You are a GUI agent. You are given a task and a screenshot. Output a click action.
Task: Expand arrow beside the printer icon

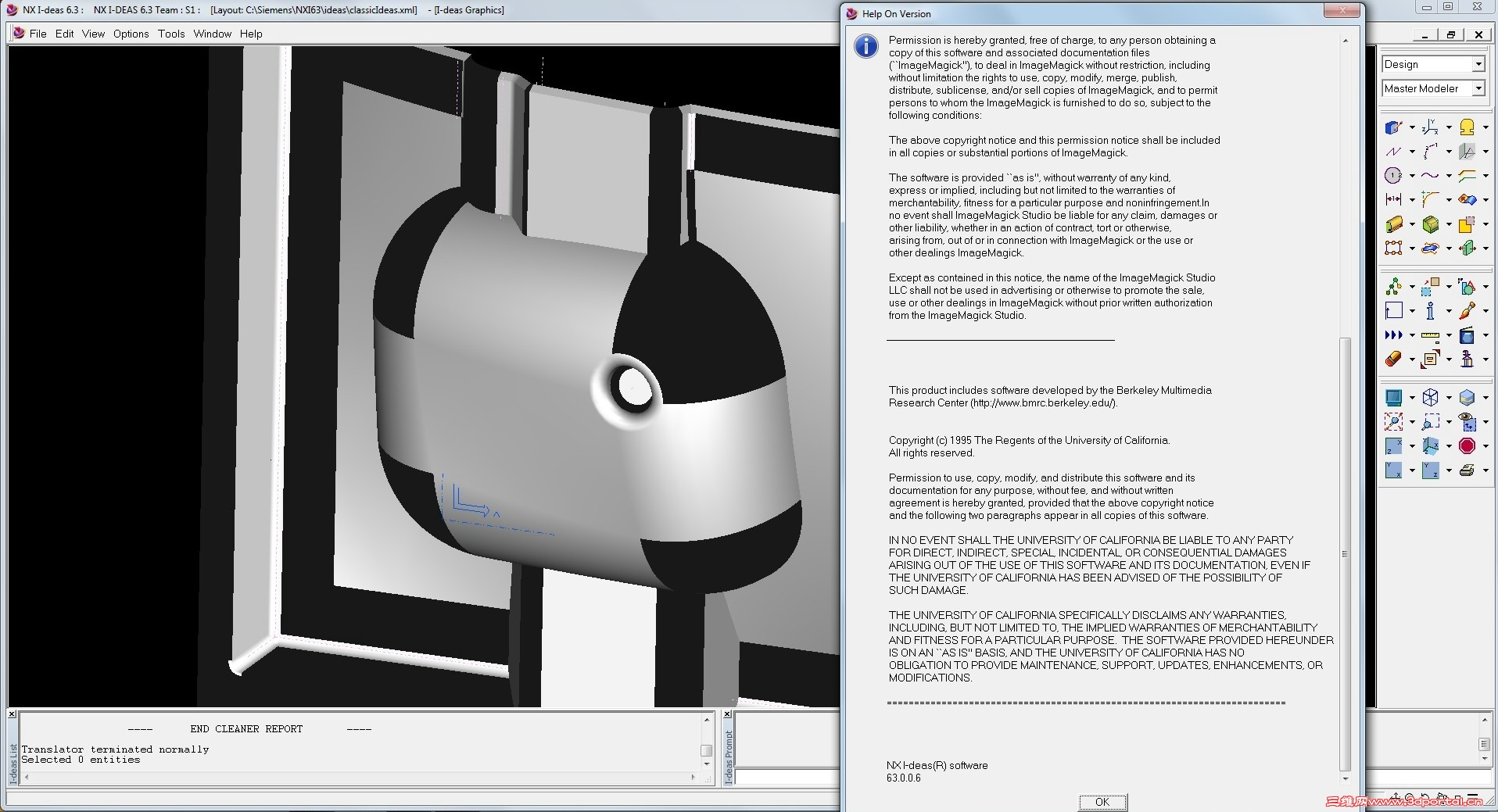(x=1485, y=471)
